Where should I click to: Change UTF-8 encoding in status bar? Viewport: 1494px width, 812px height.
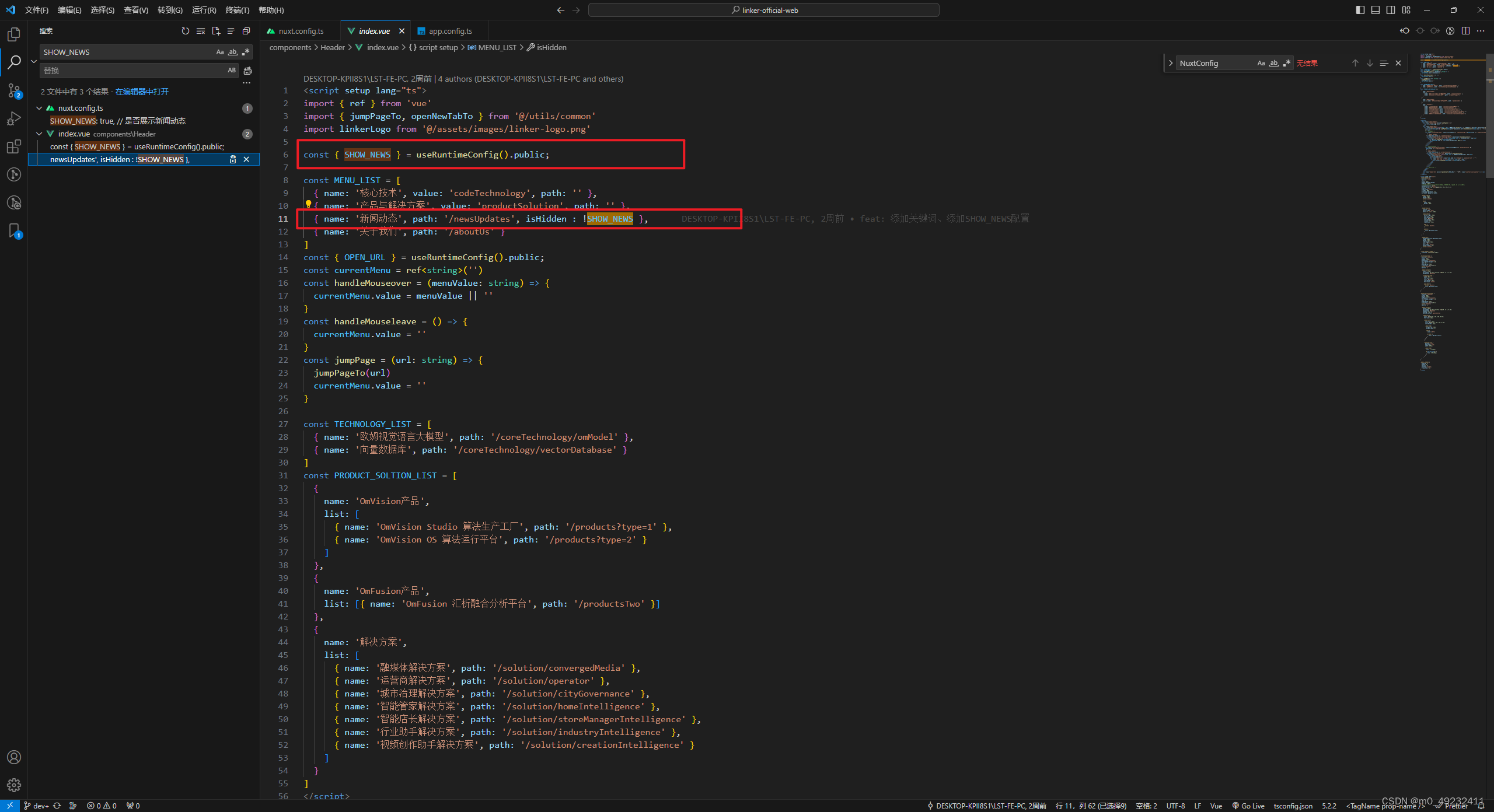1175,806
